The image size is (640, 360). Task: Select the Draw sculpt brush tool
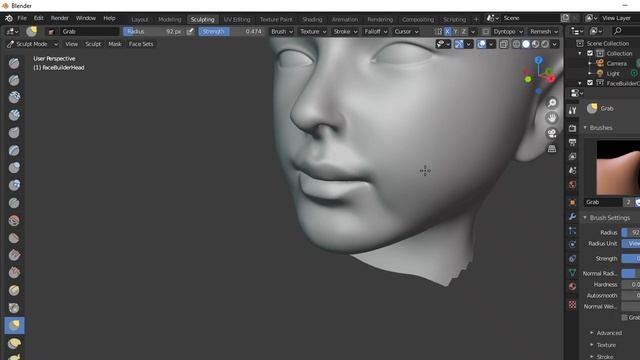coord(14,63)
